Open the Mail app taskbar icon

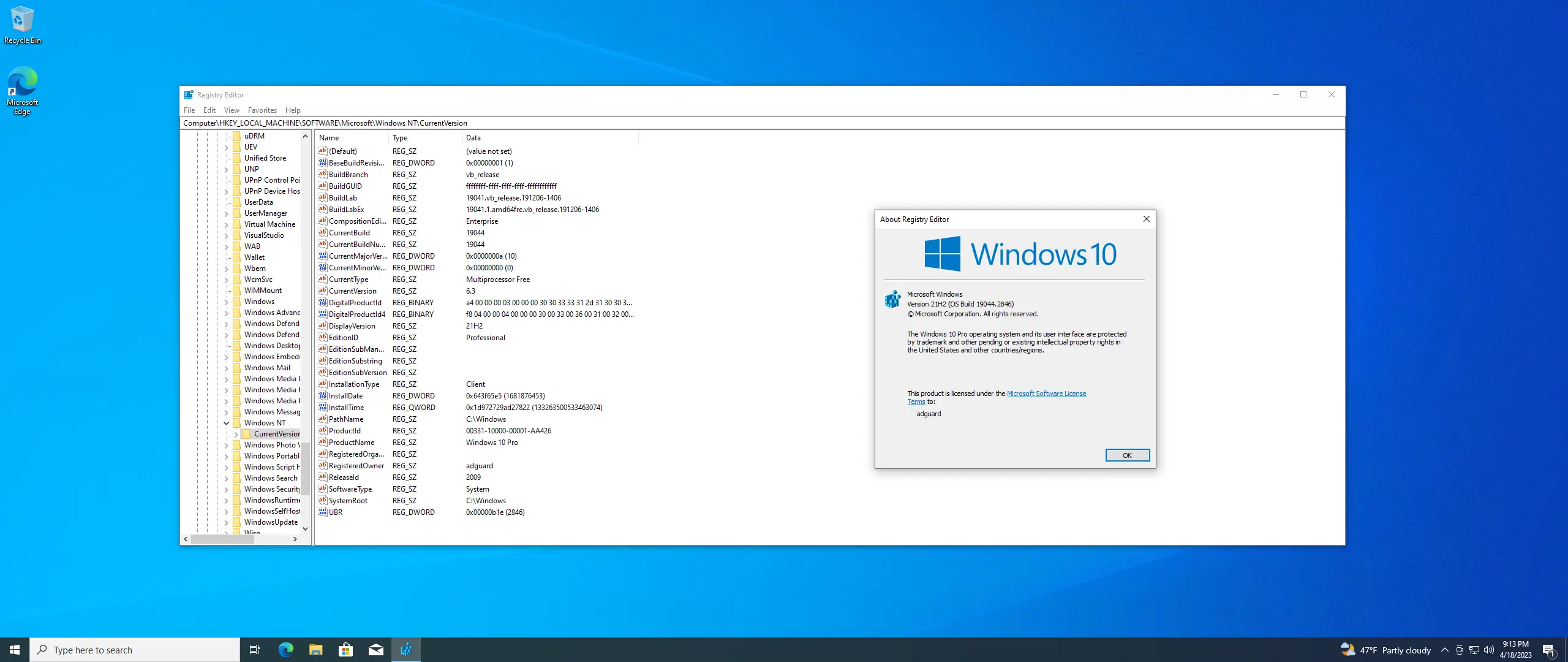coord(375,650)
